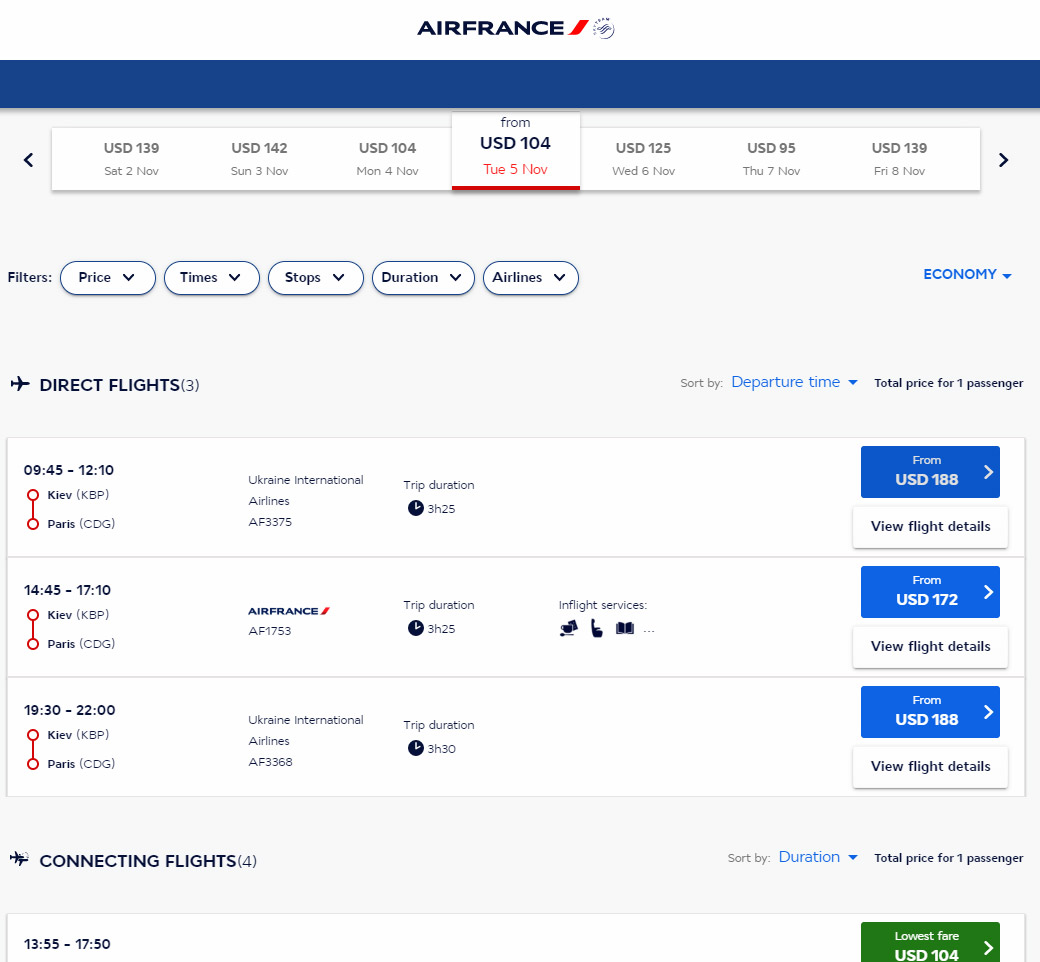Viewport: 1040px width, 962px height.
Task: Select USD 172 fare for 14:45 flight
Action: 930,592
